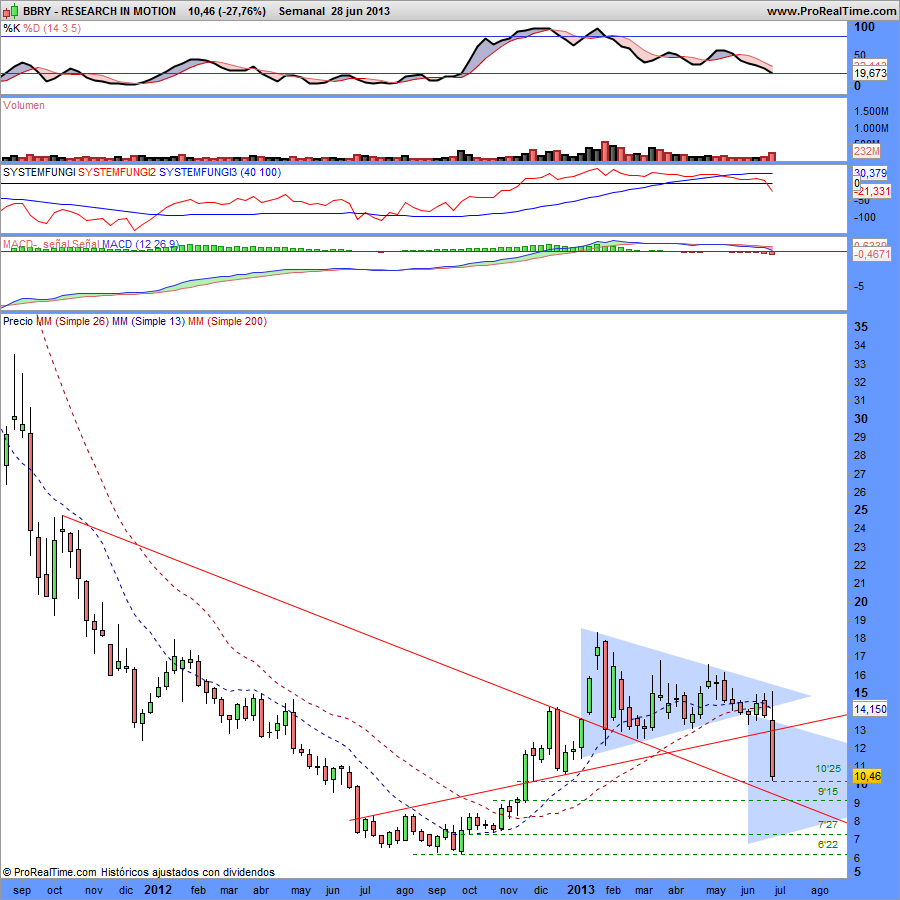The height and width of the screenshot is (900, 900).
Task: Select the SYSTEMFUNGI2 indicator label
Action: pos(117,172)
